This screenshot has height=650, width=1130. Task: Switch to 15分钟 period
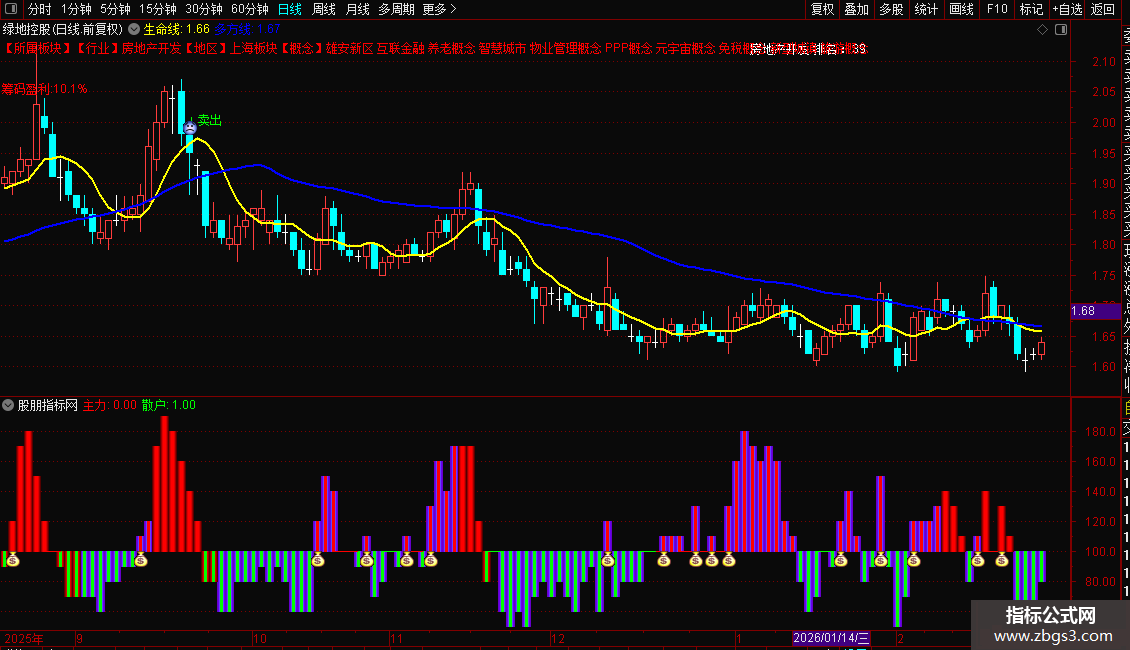(158, 9)
